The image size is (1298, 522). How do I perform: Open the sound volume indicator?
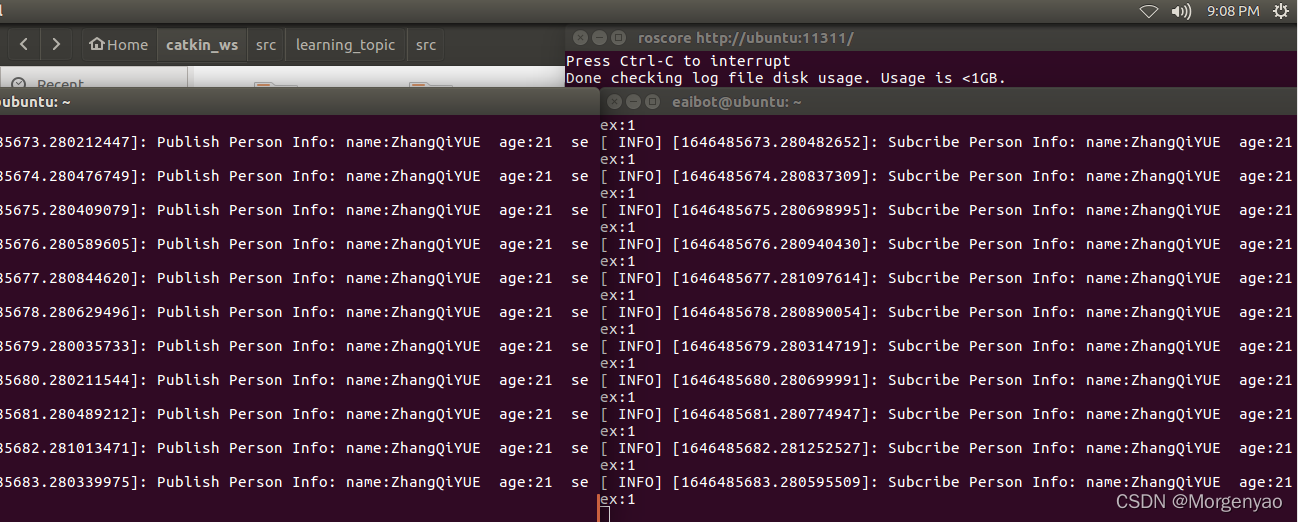(x=1181, y=12)
